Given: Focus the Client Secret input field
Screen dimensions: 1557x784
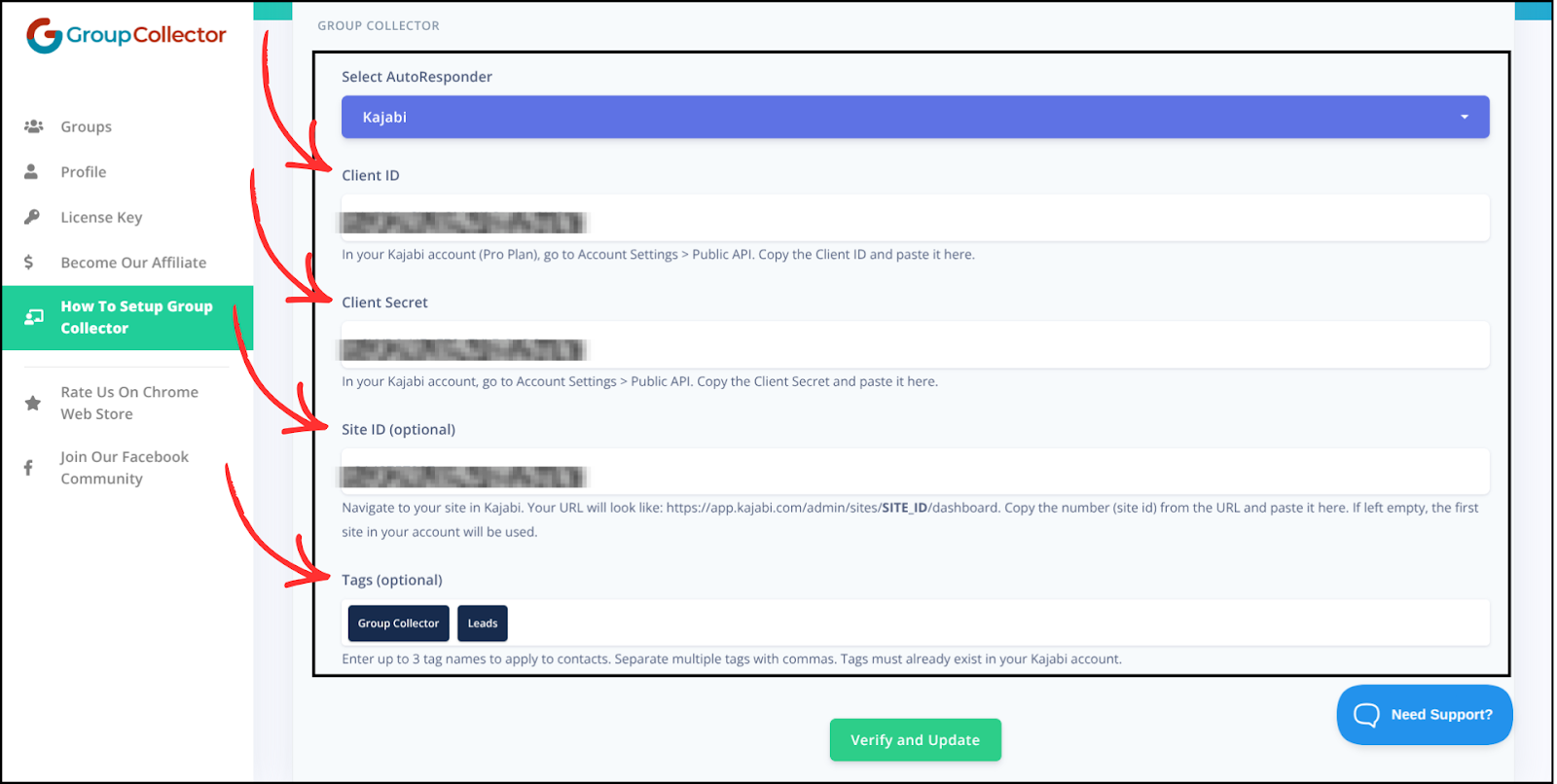Looking at the screenshot, I should [915, 344].
